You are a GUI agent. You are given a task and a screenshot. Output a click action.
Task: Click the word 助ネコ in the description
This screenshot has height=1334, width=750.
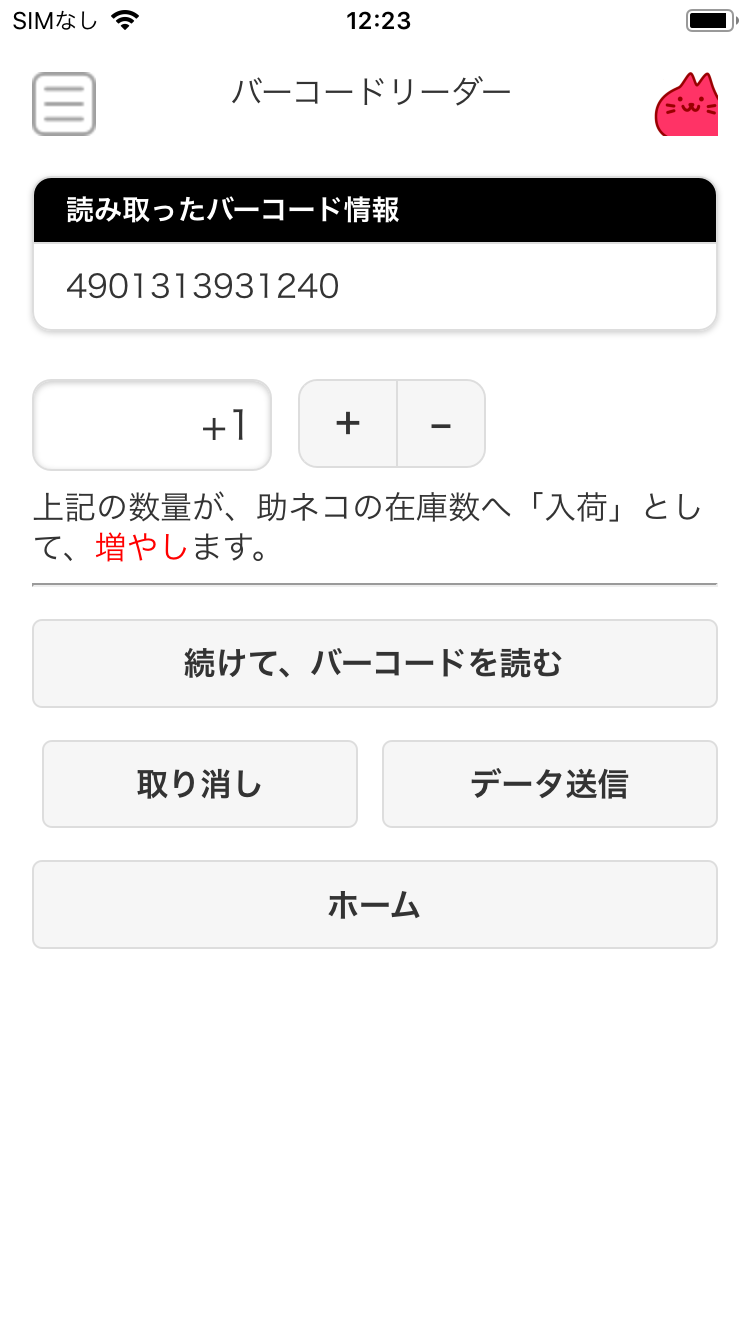tap(306, 509)
